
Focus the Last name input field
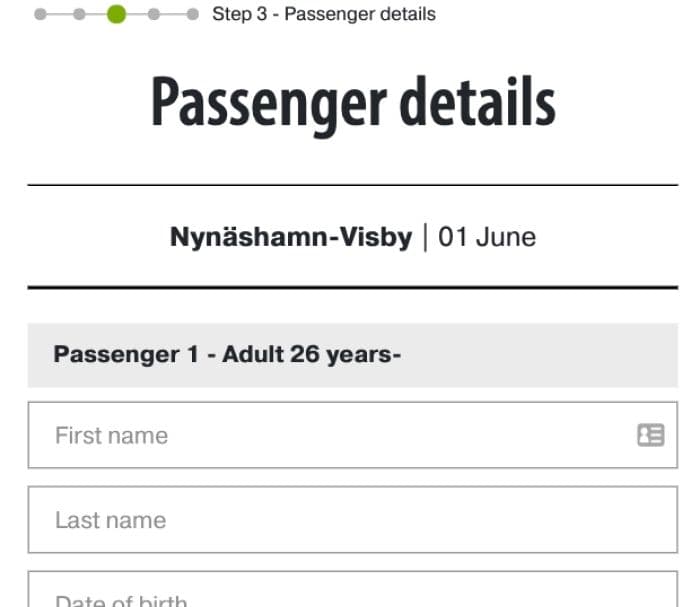click(352, 520)
